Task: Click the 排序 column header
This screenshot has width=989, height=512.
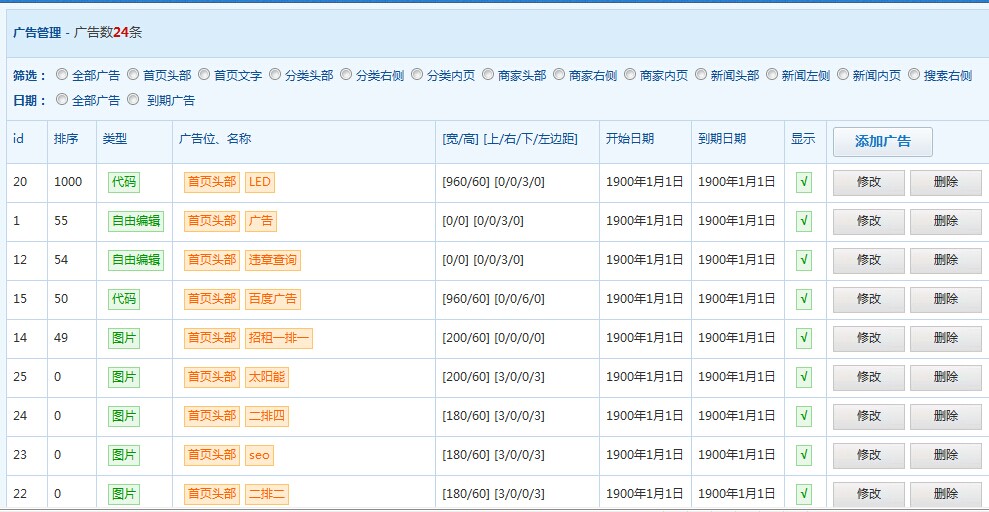Action: click(x=66, y=139)
